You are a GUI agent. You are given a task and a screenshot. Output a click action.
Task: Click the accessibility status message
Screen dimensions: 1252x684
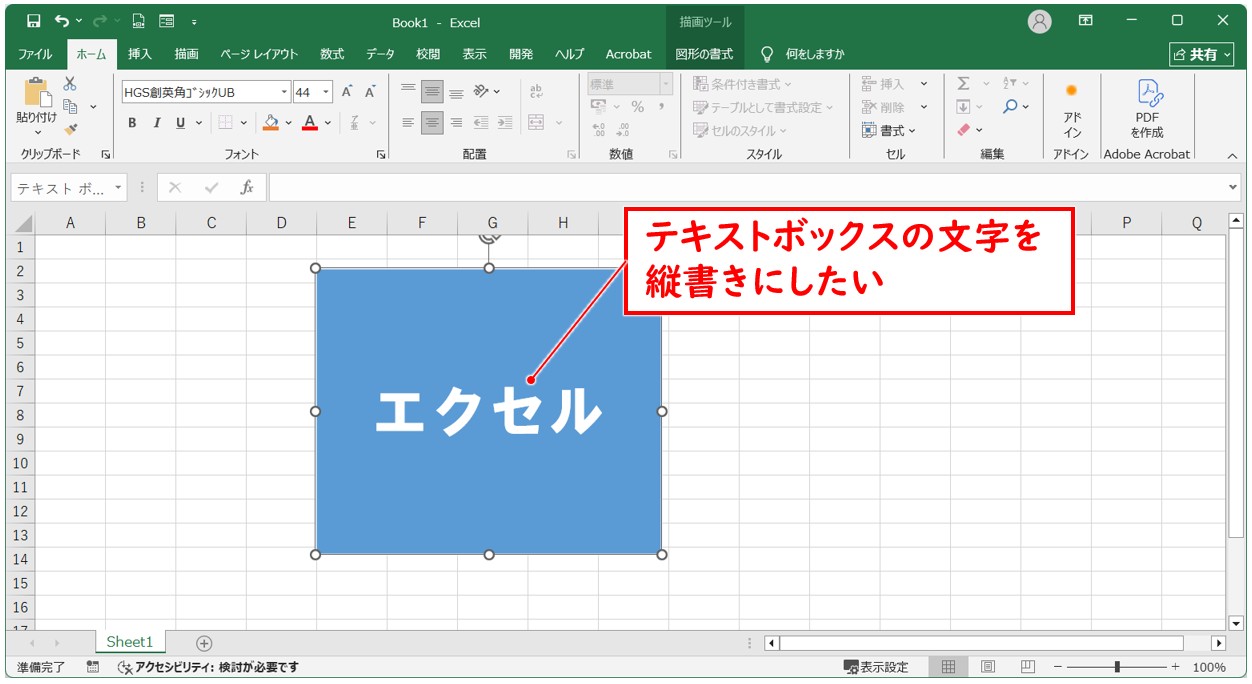208,667
